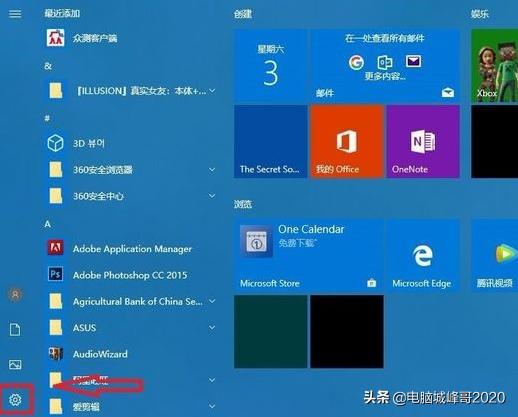
Task: Launch Microsoft Edge tile
Action: point(423,255)
